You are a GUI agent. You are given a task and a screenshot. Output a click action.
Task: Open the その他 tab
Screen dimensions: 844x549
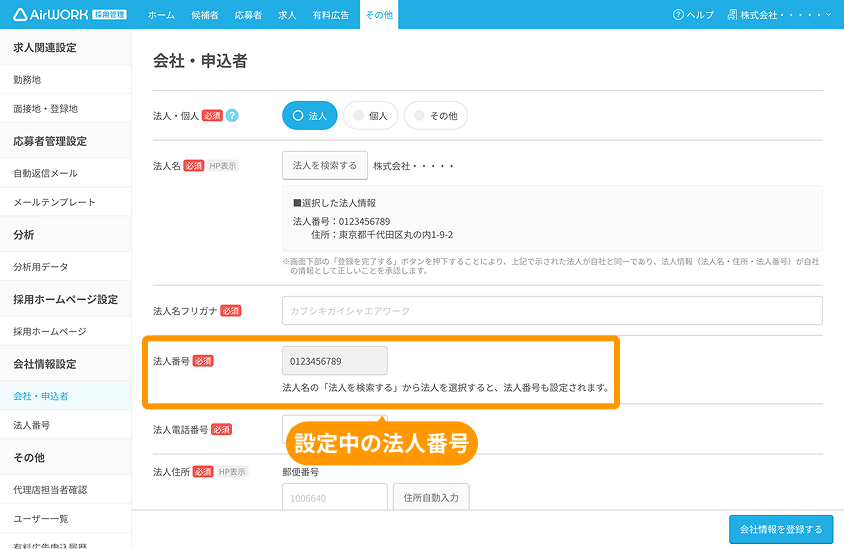tap(379, 15)
